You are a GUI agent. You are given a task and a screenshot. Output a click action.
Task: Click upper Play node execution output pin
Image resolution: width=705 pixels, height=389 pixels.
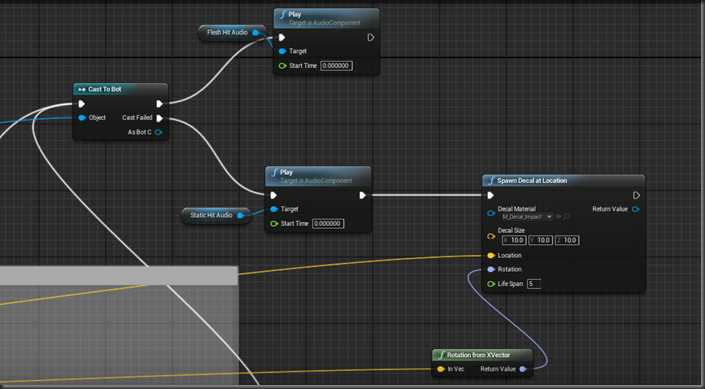tap(370, 37)
